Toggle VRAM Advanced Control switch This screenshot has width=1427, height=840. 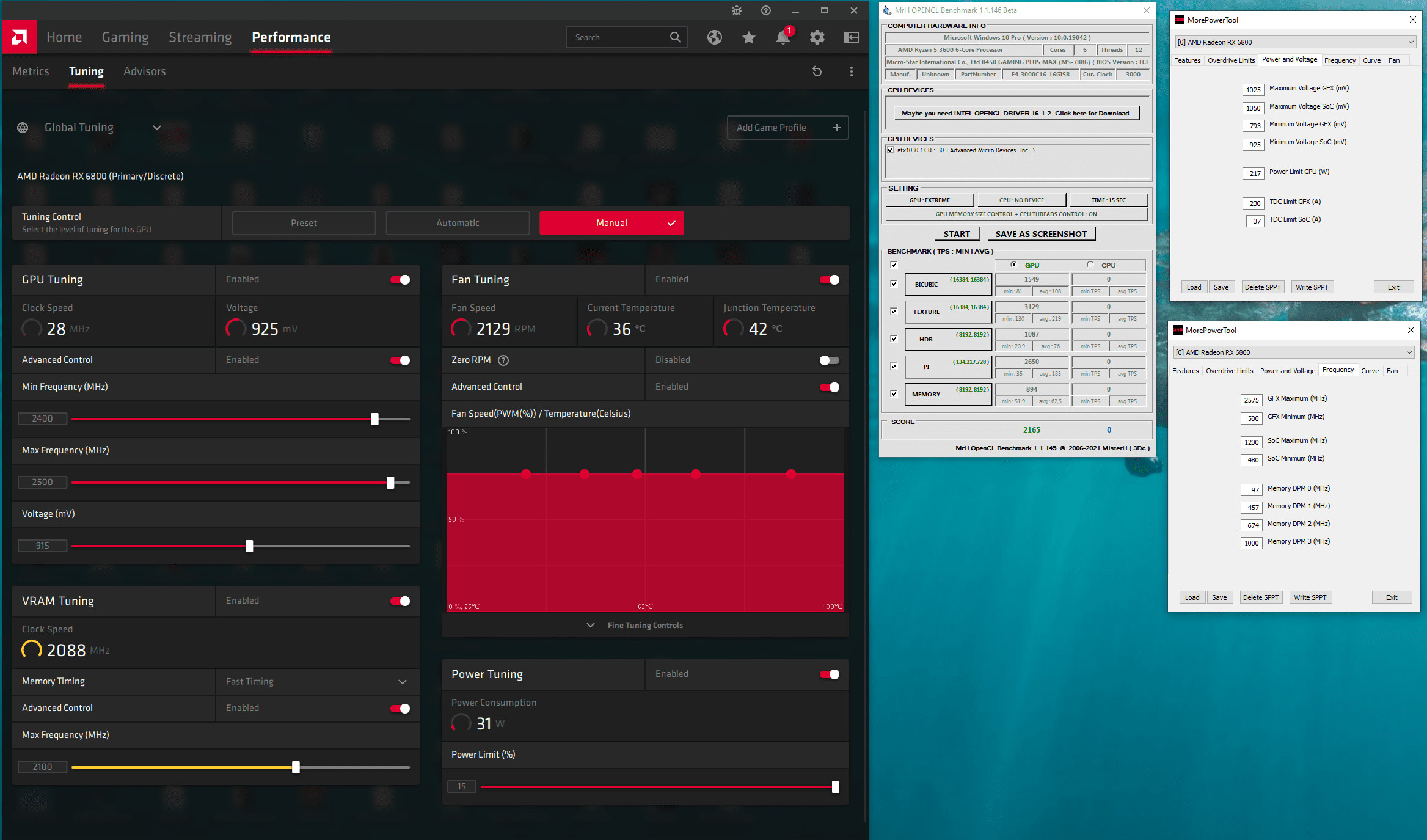coord(400,709)
